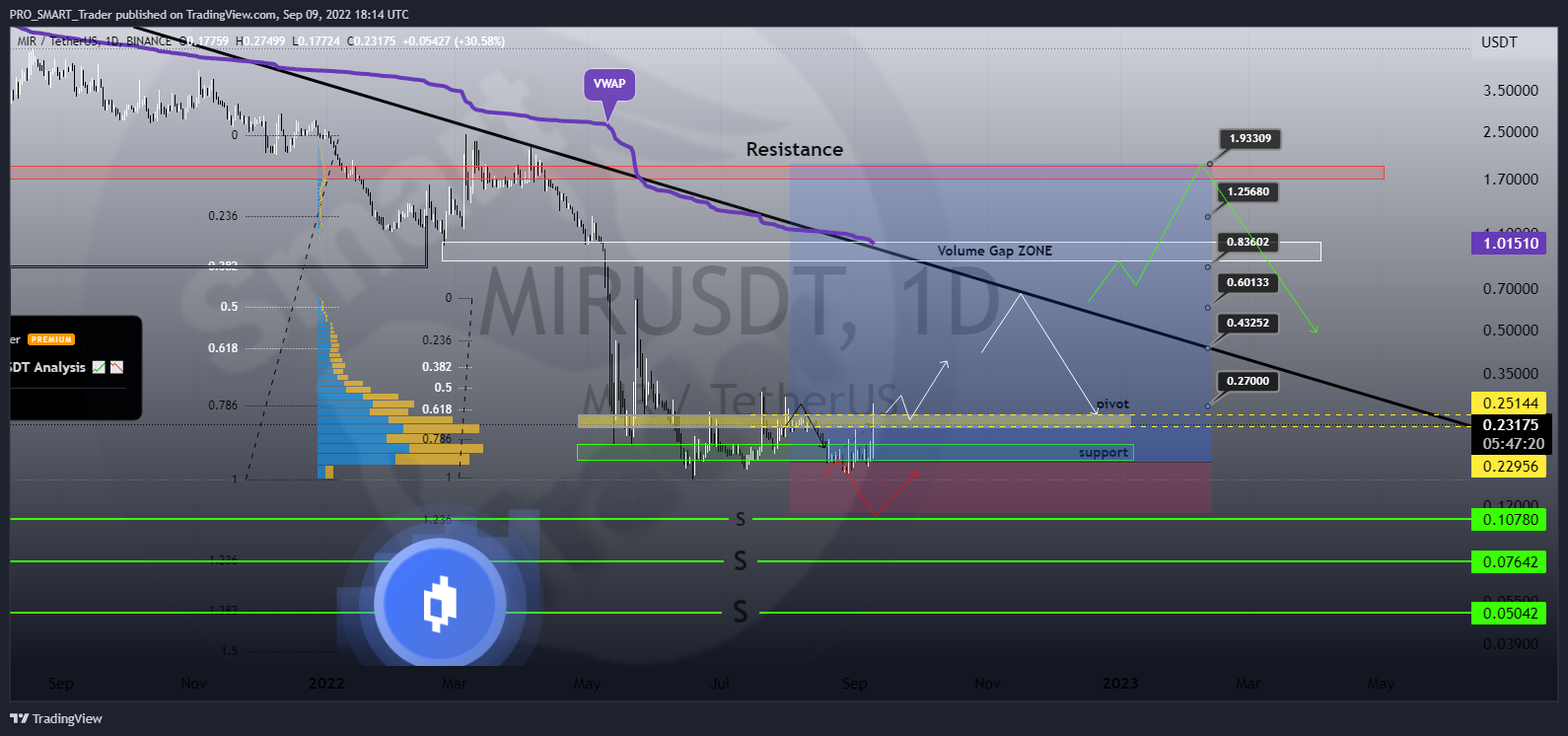The width and height of the screenshot is (1568, 736).
Task: Click the S marker on the 0.07642 line
Action: [741, 561]
